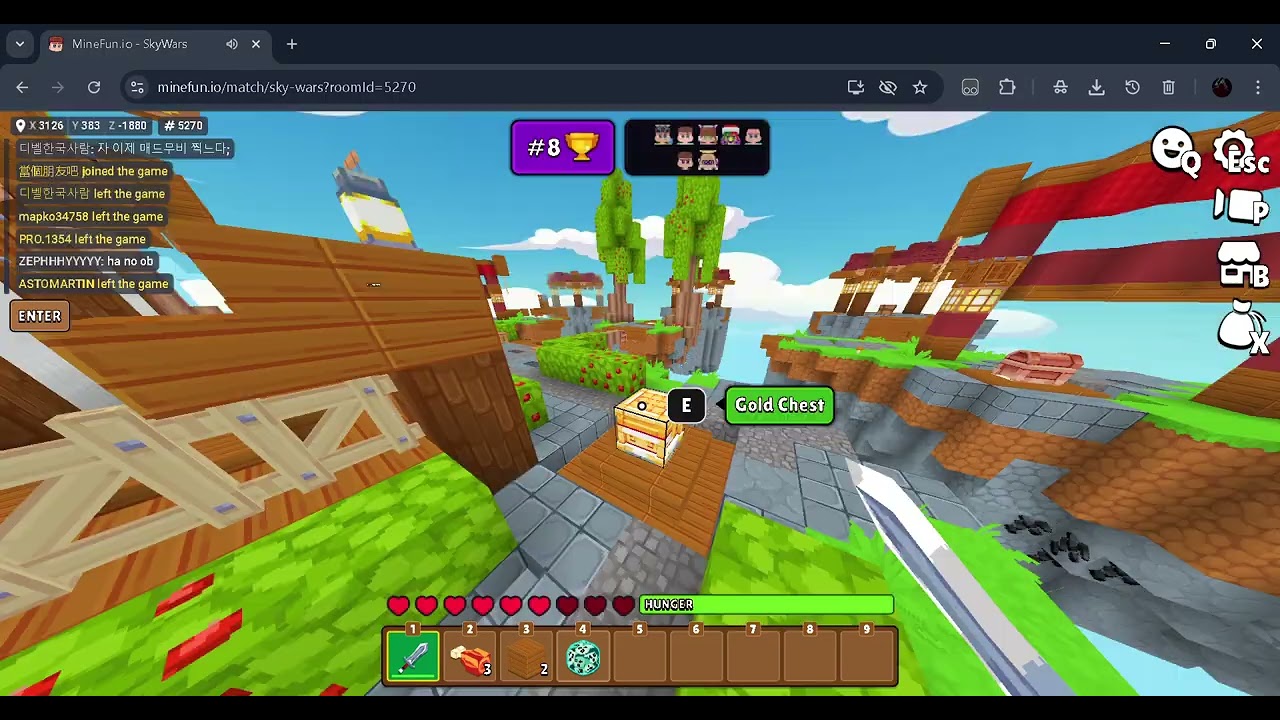Open the emoji chat icon marked Q
The width and height of the screenshot is (1280, 720).
1175,152
